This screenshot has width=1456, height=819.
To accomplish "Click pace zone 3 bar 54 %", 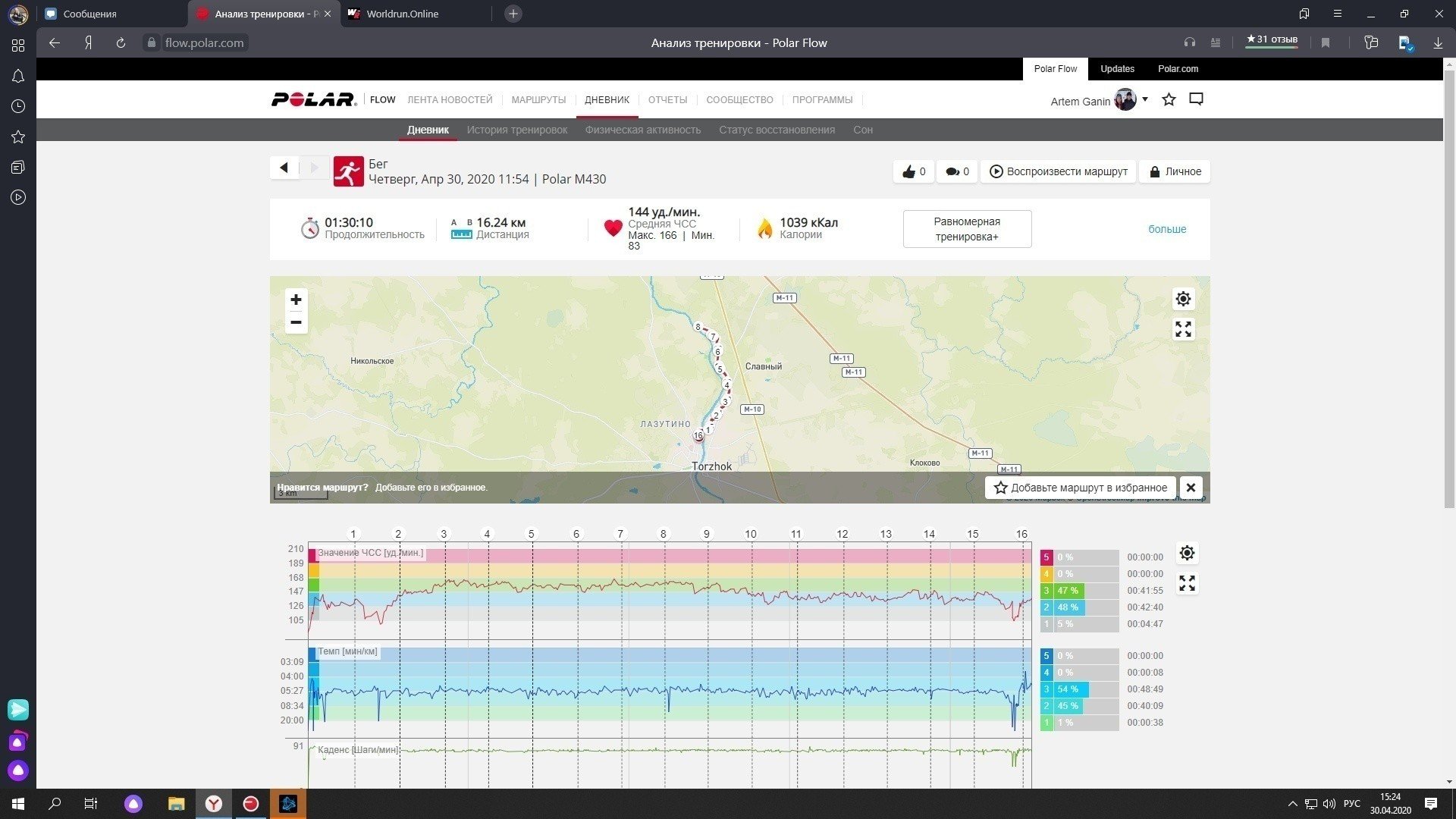I will 1079,689.
